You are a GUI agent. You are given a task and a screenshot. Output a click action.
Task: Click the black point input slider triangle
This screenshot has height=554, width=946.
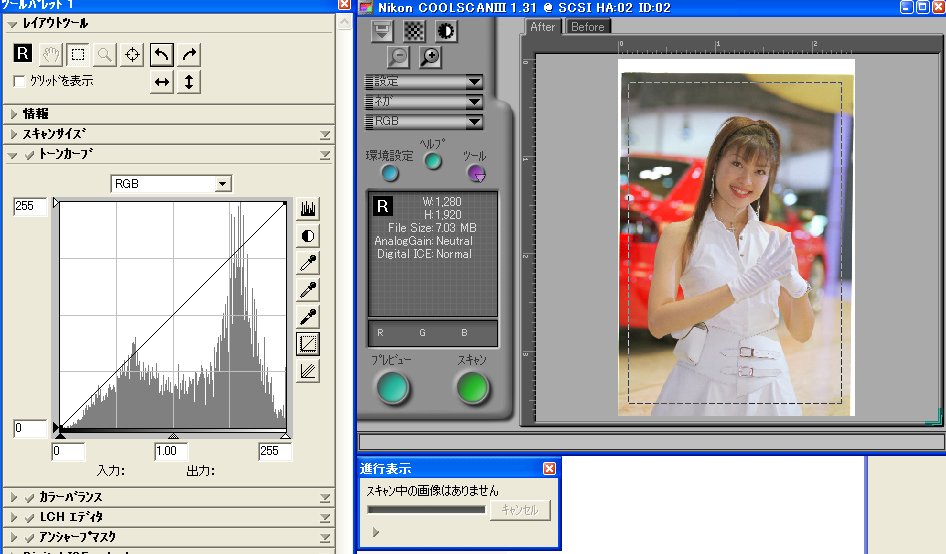click(60, 435)
